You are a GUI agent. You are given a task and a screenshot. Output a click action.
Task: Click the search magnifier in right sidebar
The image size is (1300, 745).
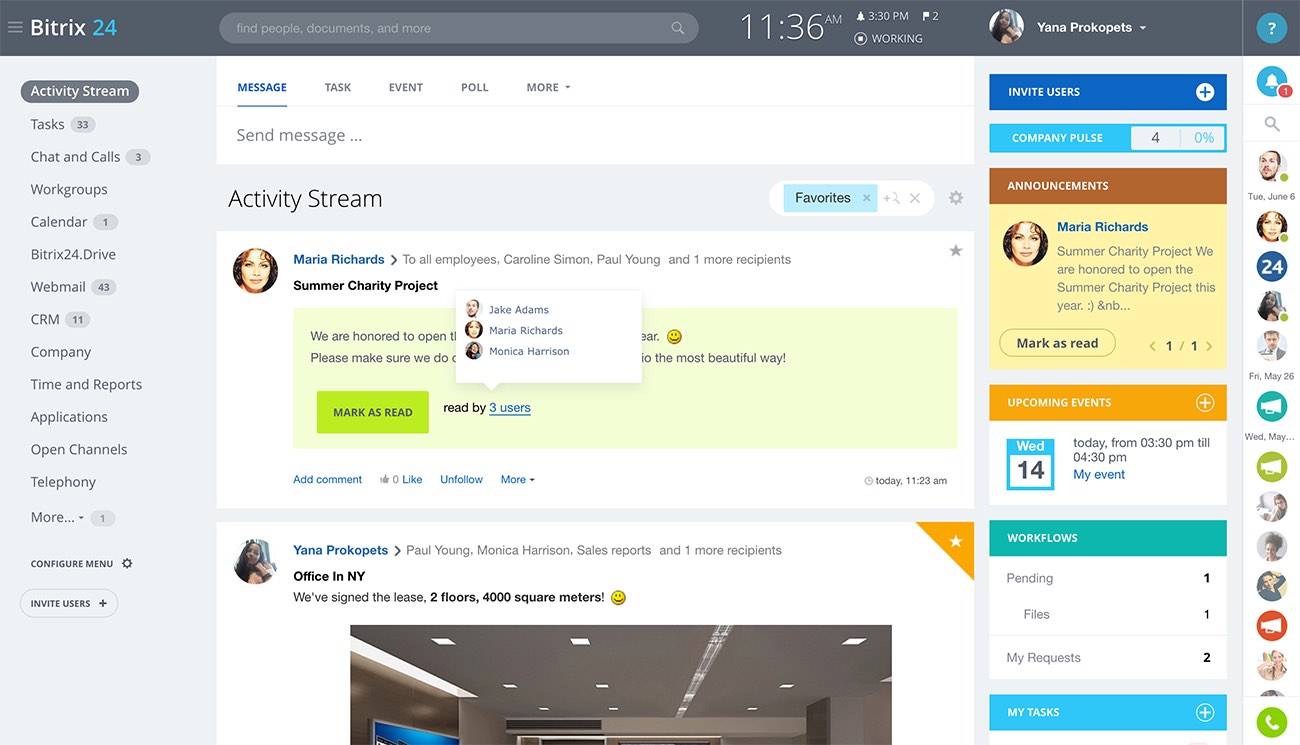click(x=1271, y=124)
